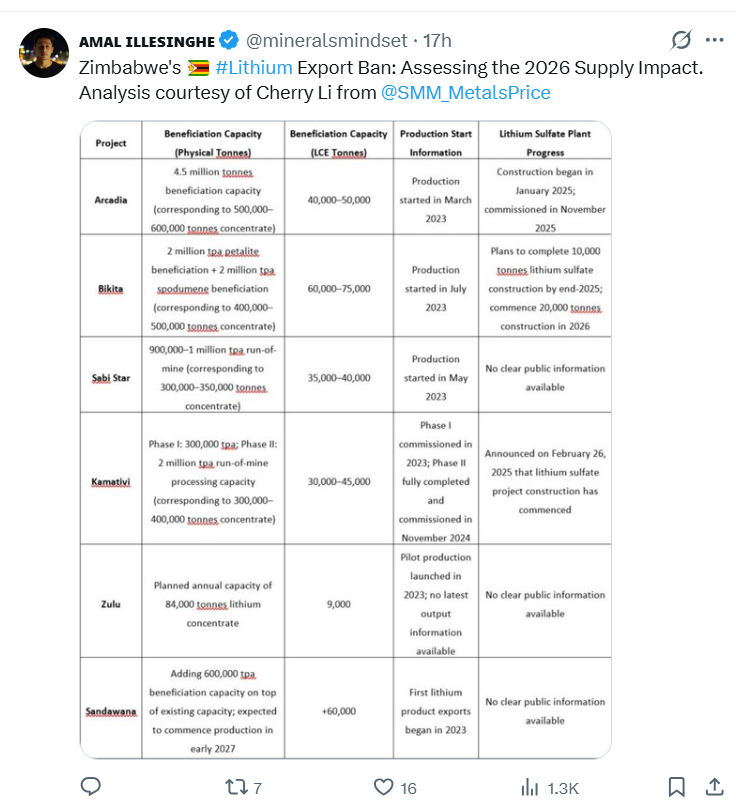Open the share post icon
This screenshot has height=807, width=736.
714,787
